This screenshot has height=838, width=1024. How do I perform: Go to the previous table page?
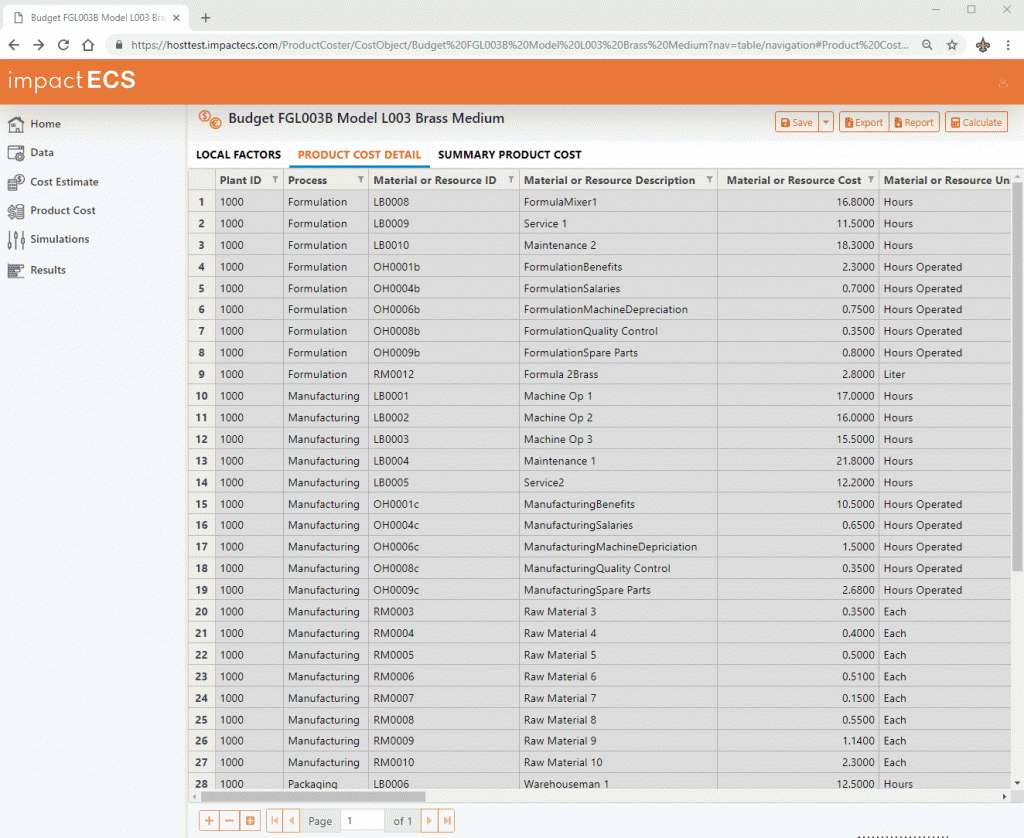click(x=292, y=820)
